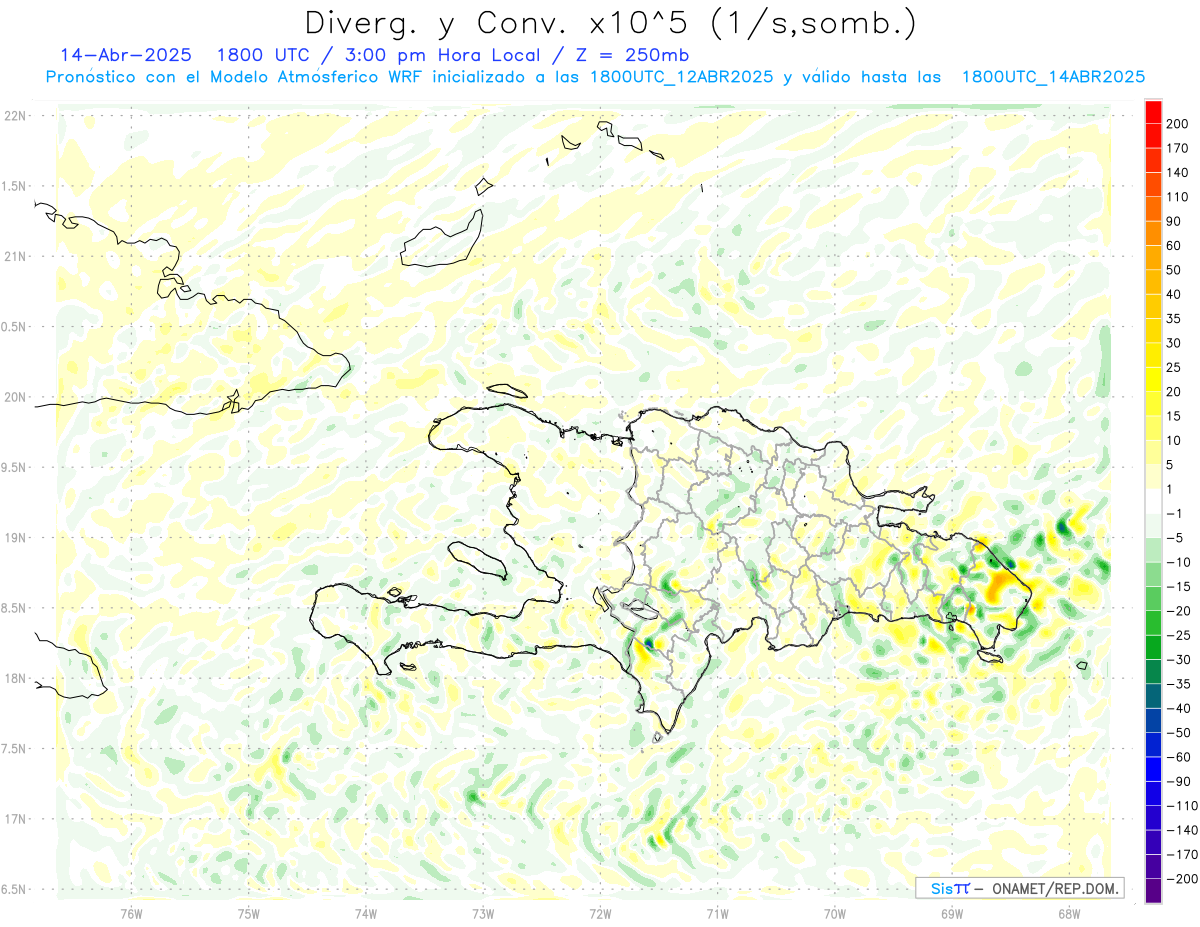1200x927 pixels.
Task: Click the '68W' longitude label
Action: [1068, 913]
